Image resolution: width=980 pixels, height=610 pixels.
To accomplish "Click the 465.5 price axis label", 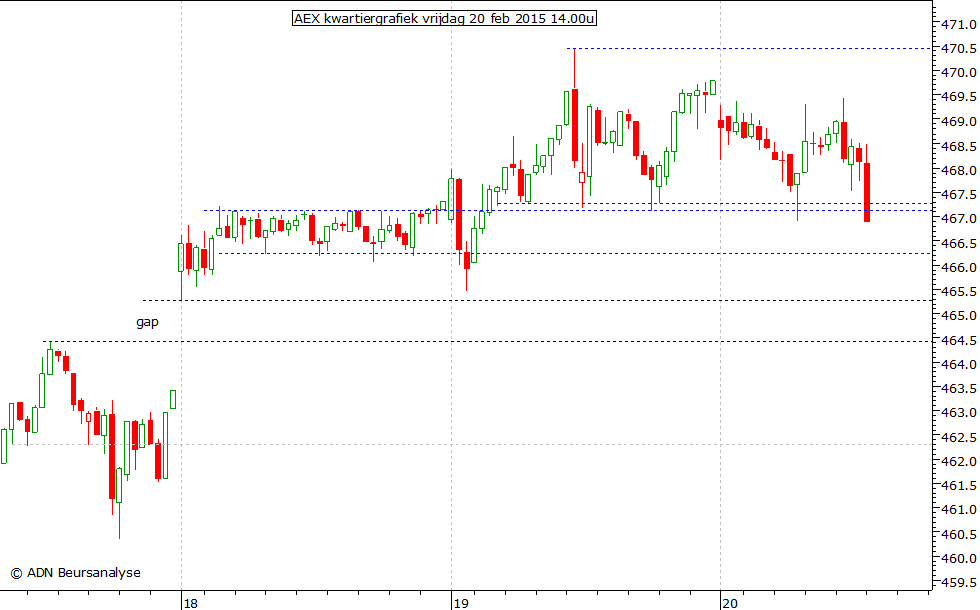I will pyautogui.click(x=959, y=292).
